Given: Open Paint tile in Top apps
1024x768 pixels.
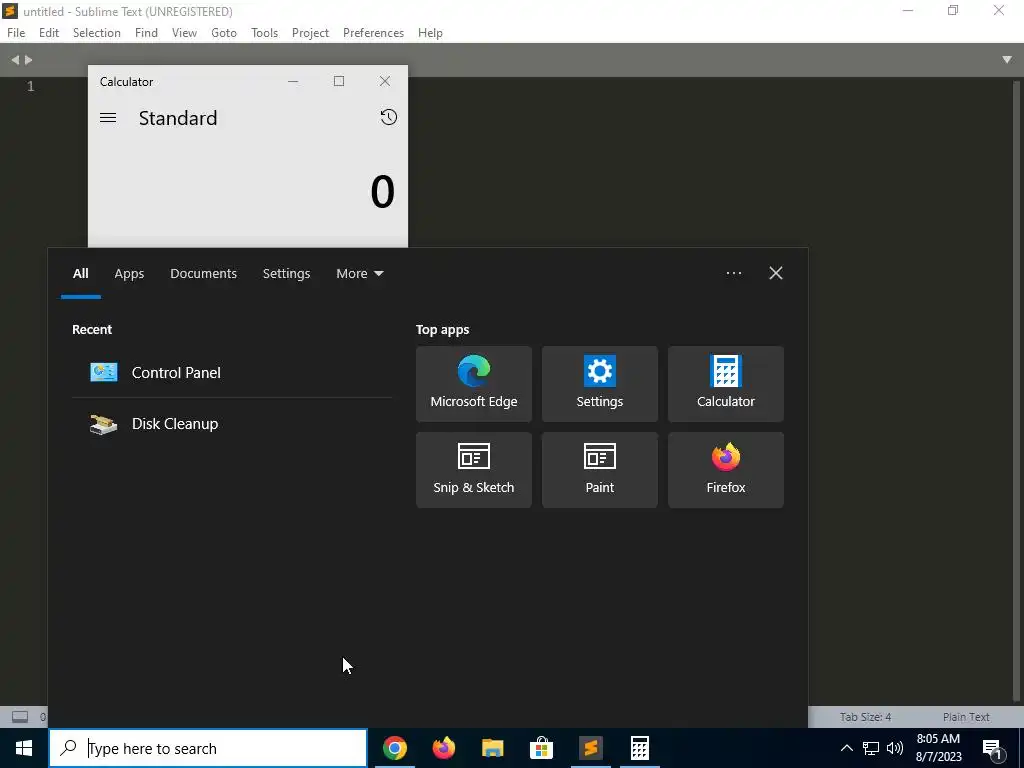Looking at the screenshot, I should [x=600, y=470].
